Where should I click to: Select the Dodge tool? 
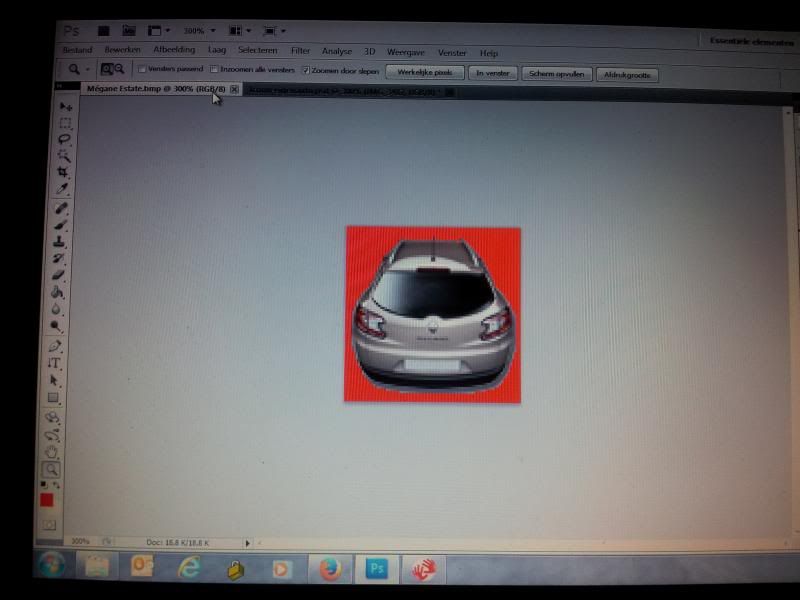(56, 326)
